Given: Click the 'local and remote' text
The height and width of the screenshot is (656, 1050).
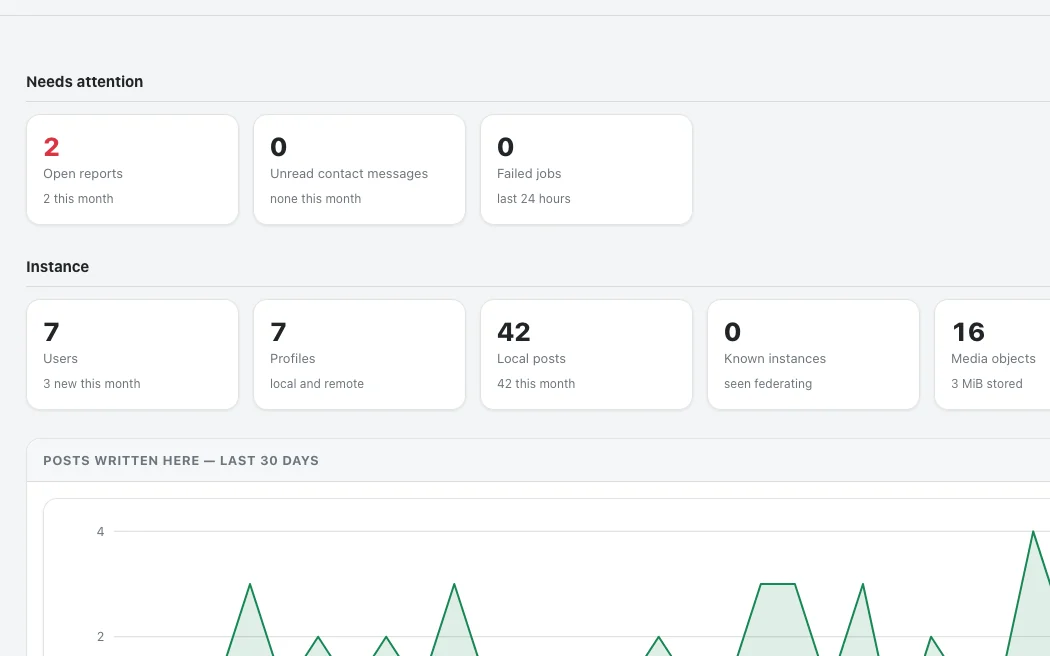Looking at the screenshot, I should [317, 384].
